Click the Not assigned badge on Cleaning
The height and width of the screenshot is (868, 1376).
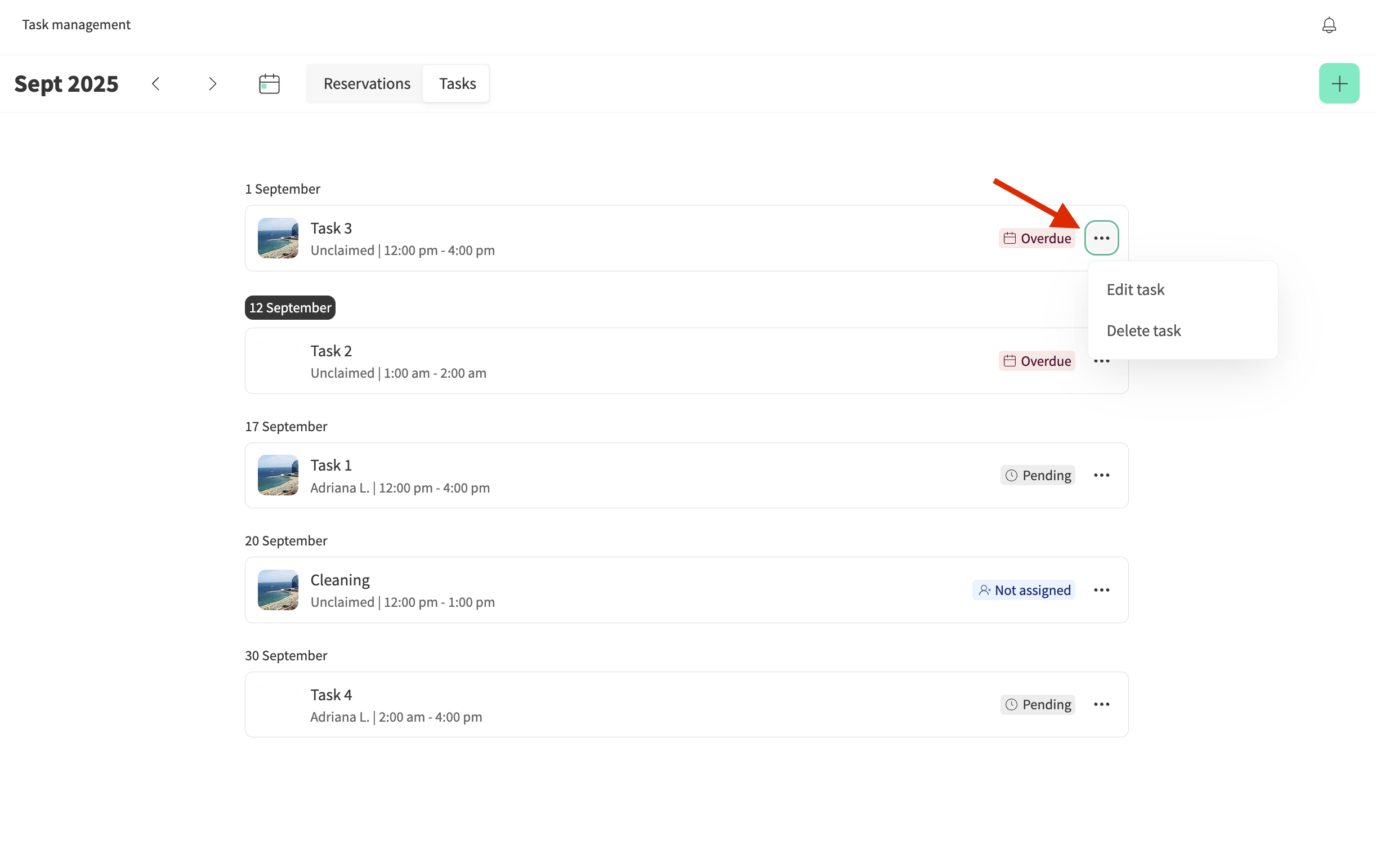coord(1024,590)
